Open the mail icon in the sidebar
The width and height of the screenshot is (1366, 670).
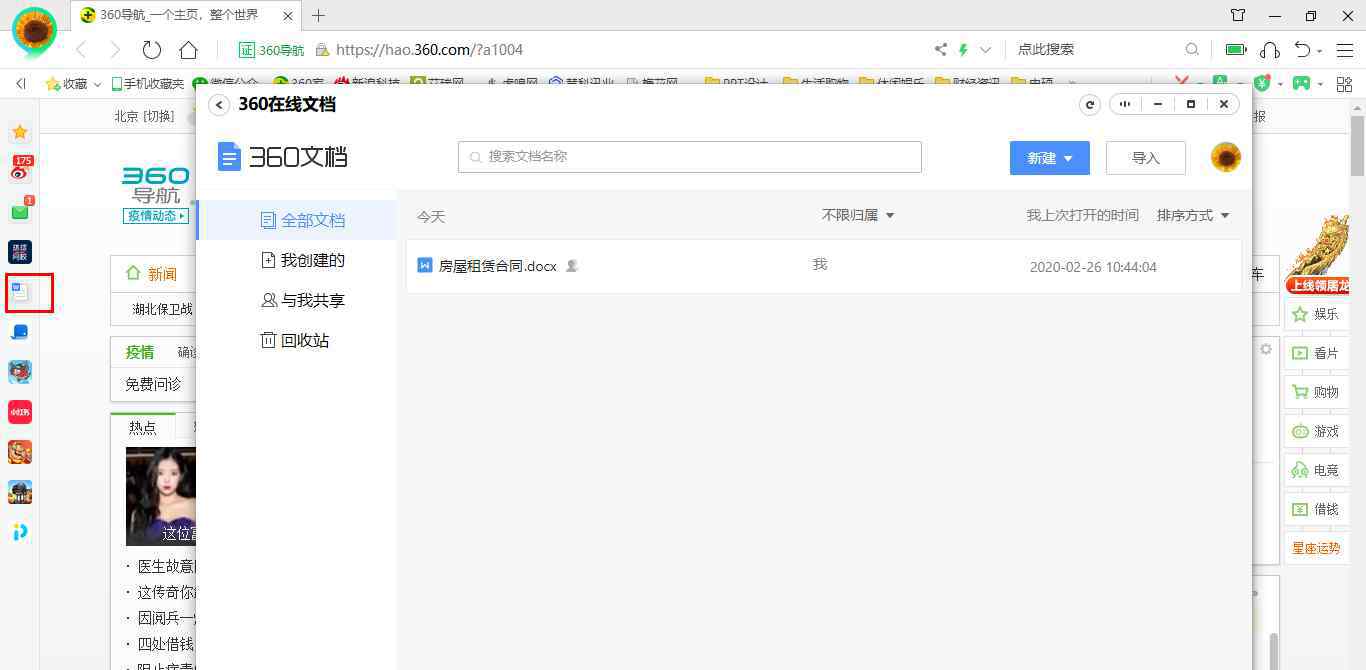20,212
